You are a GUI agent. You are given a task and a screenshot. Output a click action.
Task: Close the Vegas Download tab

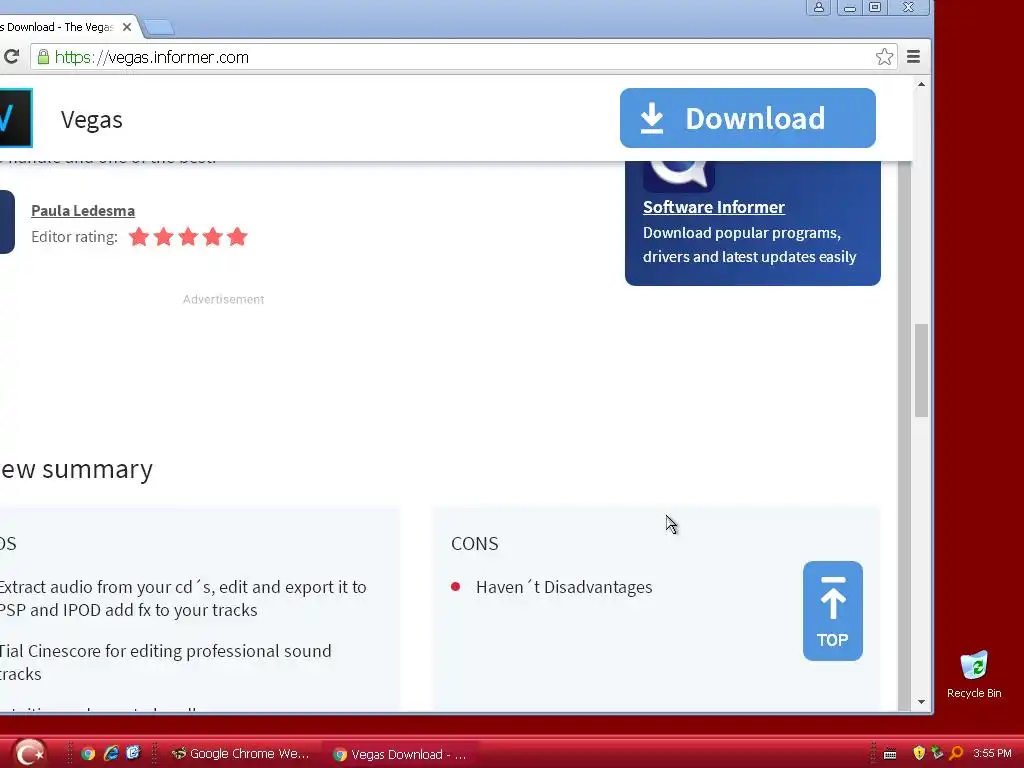(127, 27)
